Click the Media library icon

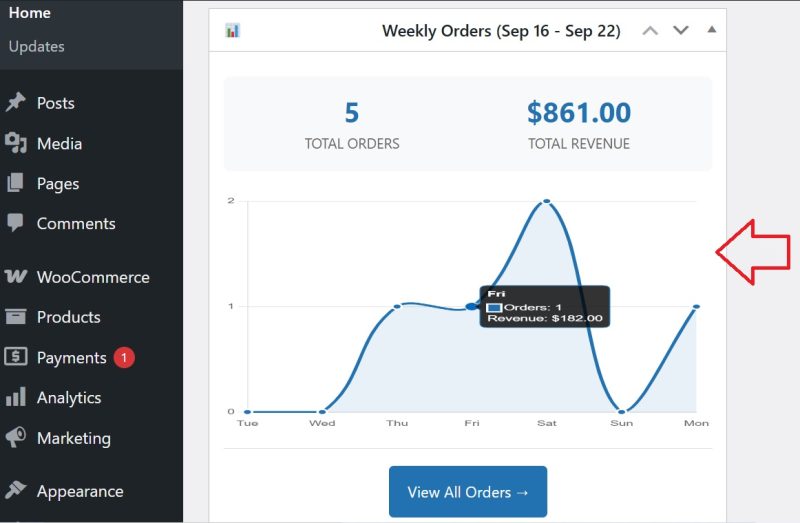coord(15,143)
